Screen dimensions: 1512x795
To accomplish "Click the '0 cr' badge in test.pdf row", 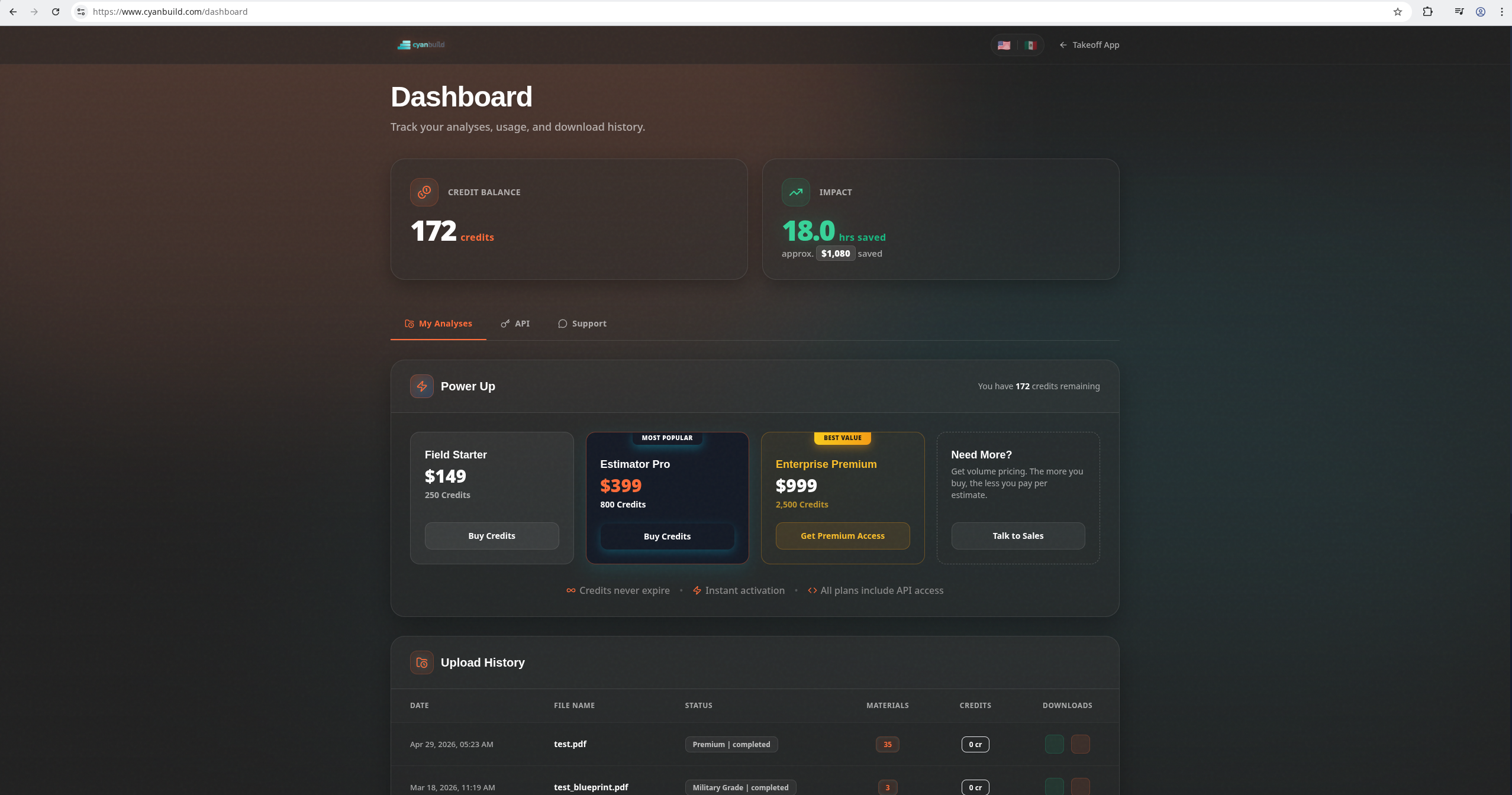I will (x=975, y=744).
